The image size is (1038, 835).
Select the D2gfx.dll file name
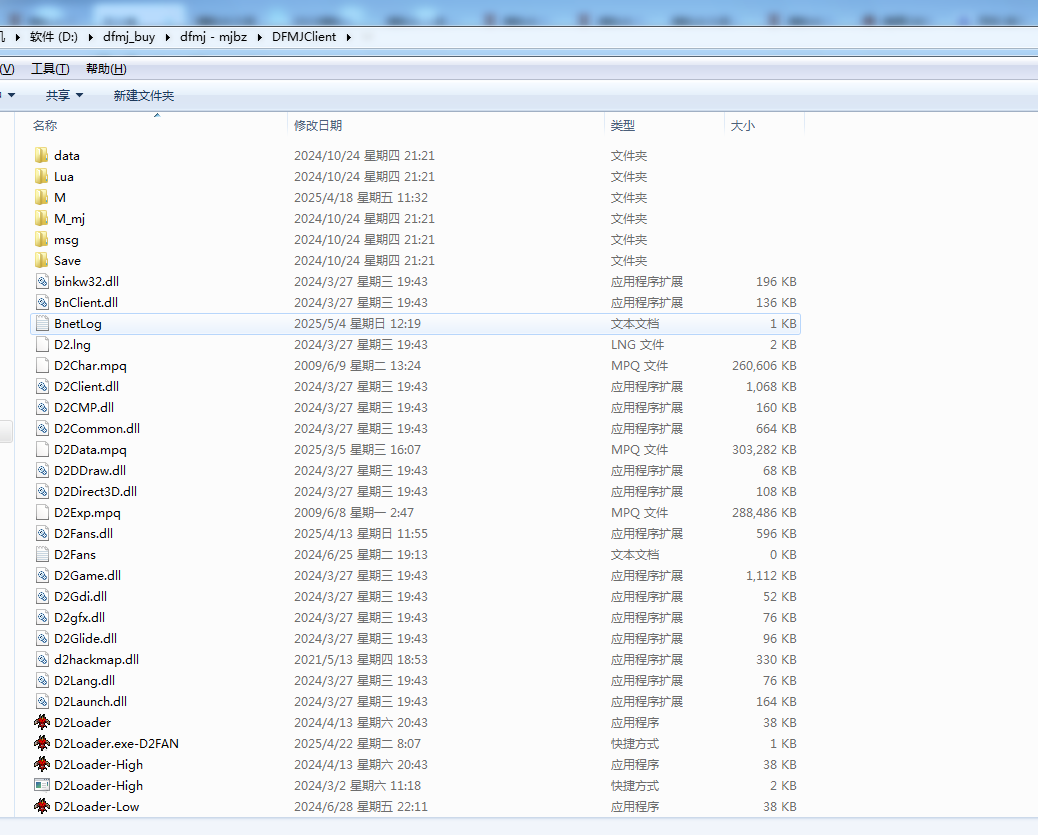coord(79,618)
